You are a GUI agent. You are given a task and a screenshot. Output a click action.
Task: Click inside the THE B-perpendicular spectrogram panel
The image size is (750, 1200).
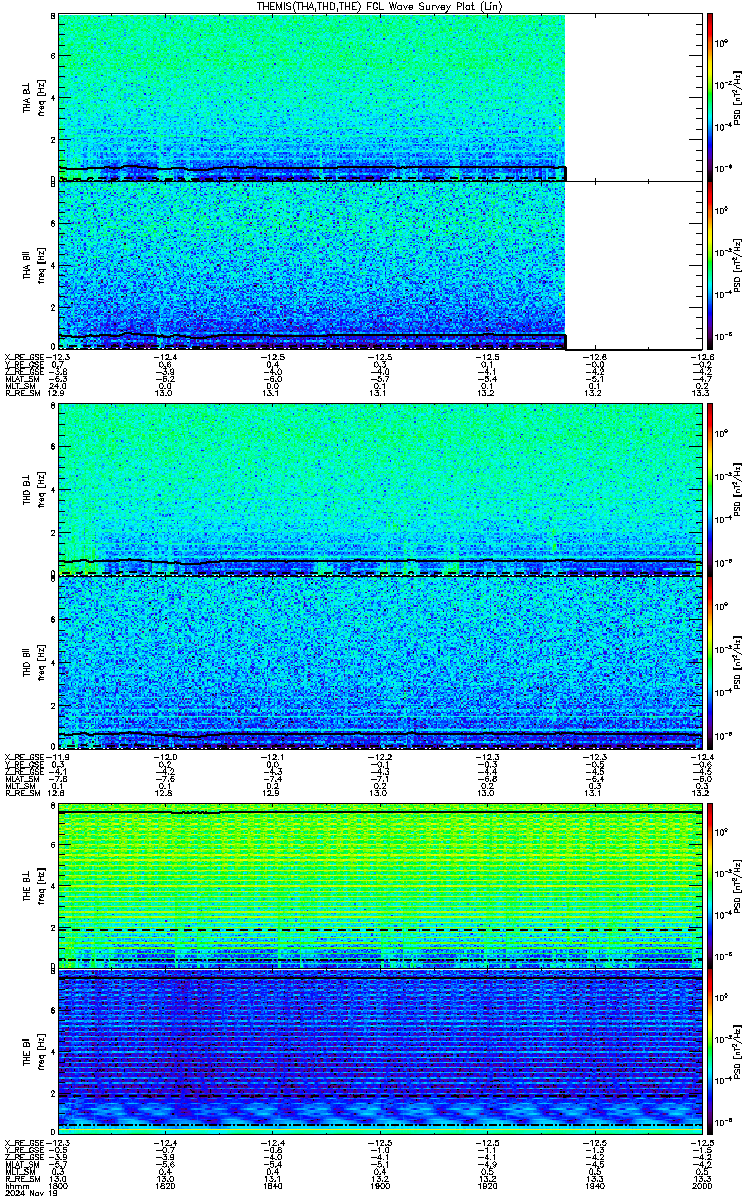click(x=381, y=885)
